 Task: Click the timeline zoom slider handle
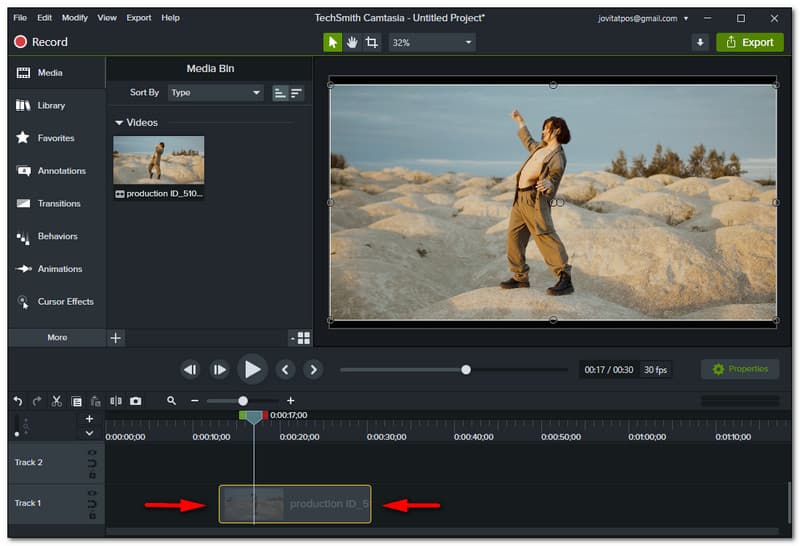coord(242,401)
